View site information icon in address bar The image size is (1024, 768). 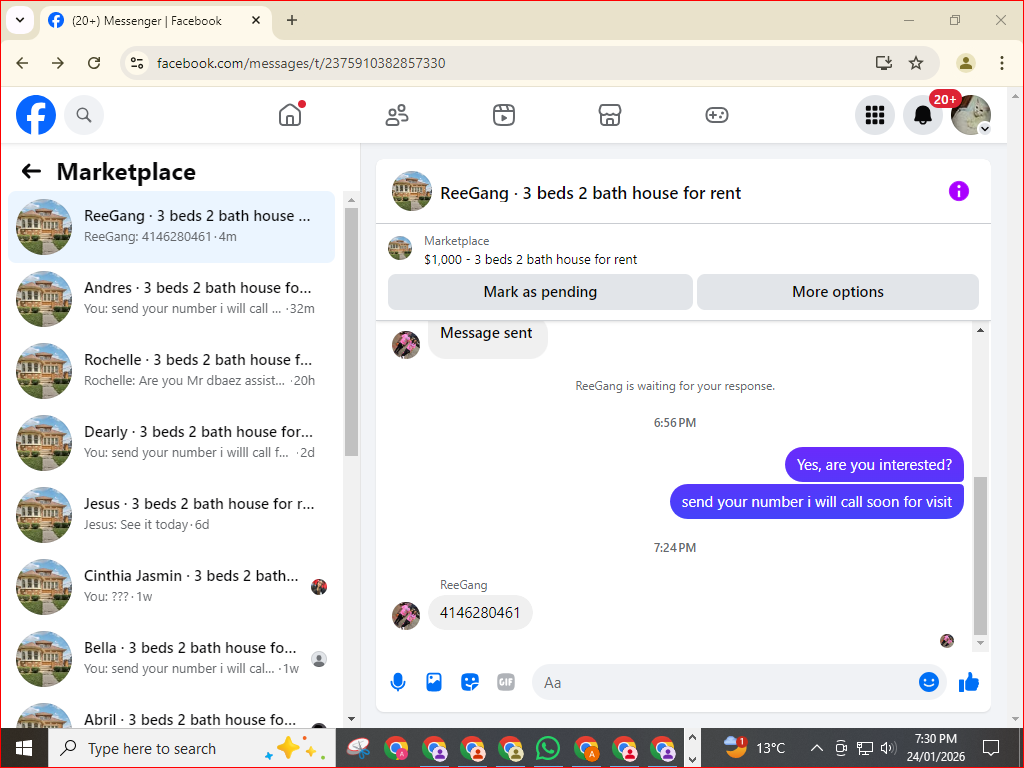[x=136, y=63]
